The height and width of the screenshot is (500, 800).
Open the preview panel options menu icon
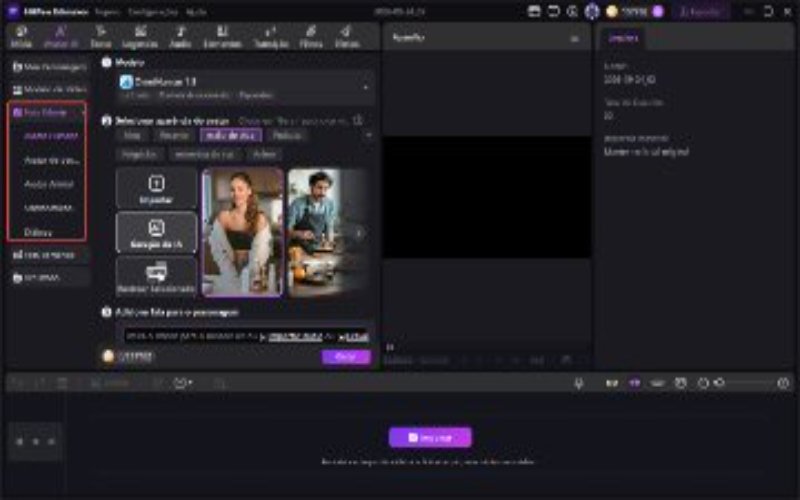click(x=574, y=38)
